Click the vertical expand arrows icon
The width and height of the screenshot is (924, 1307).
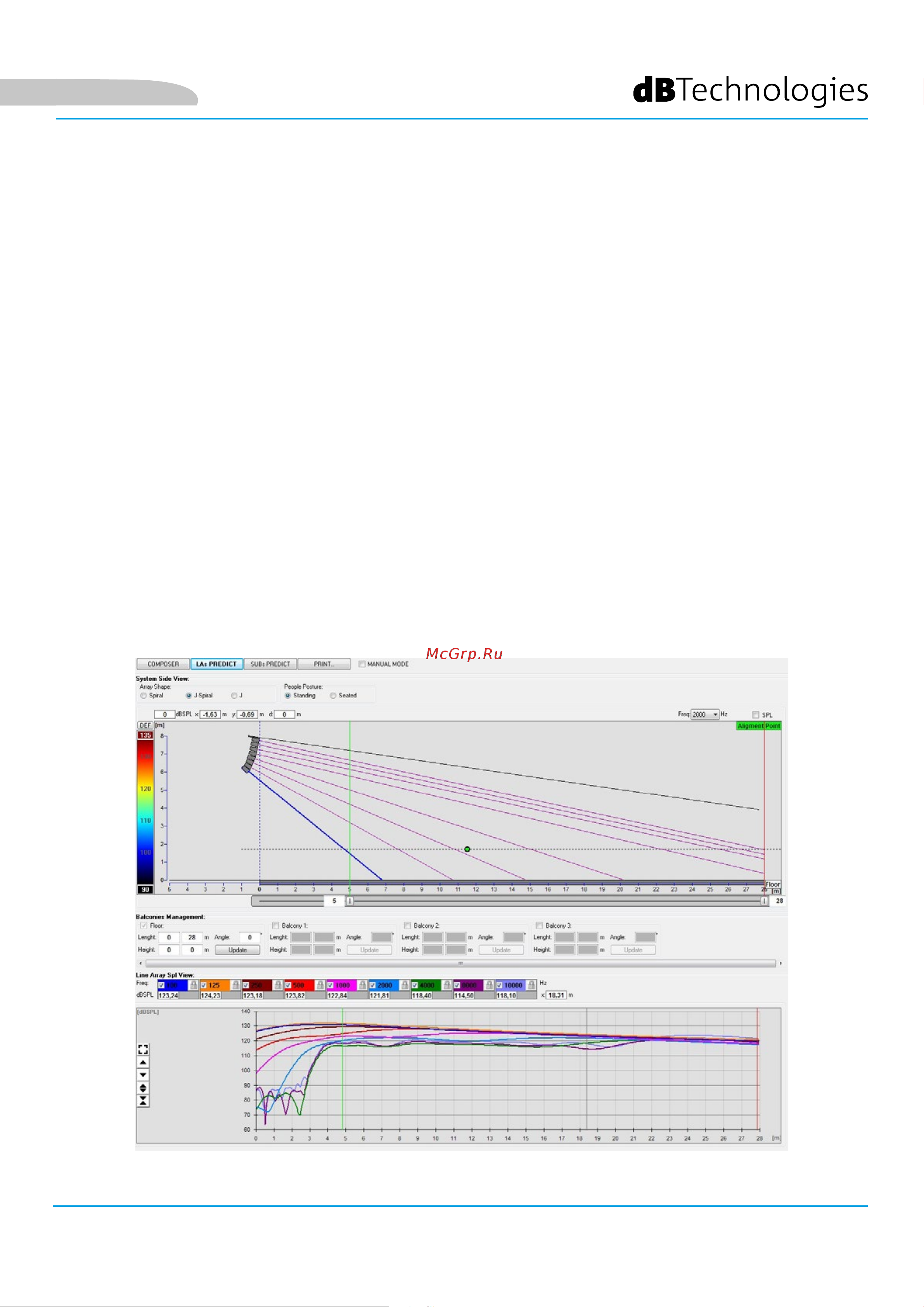143,1088
